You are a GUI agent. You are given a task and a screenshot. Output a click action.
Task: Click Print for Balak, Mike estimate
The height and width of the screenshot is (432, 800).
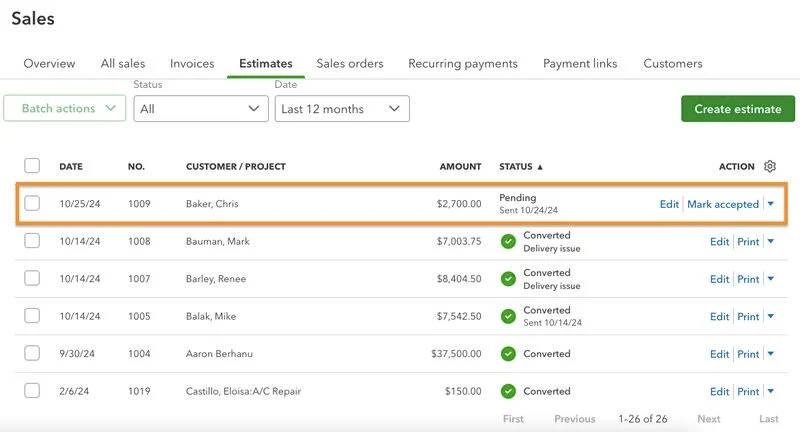point(748,317)
